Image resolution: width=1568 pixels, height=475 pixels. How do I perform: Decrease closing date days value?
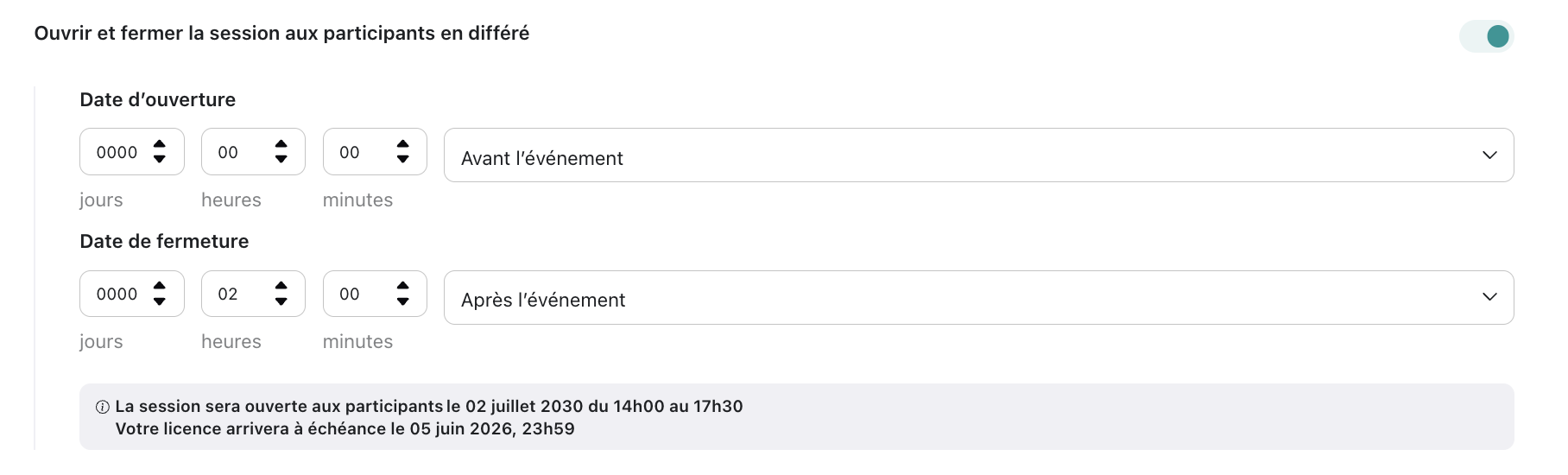pyautogui.click(x=160, y=301)
